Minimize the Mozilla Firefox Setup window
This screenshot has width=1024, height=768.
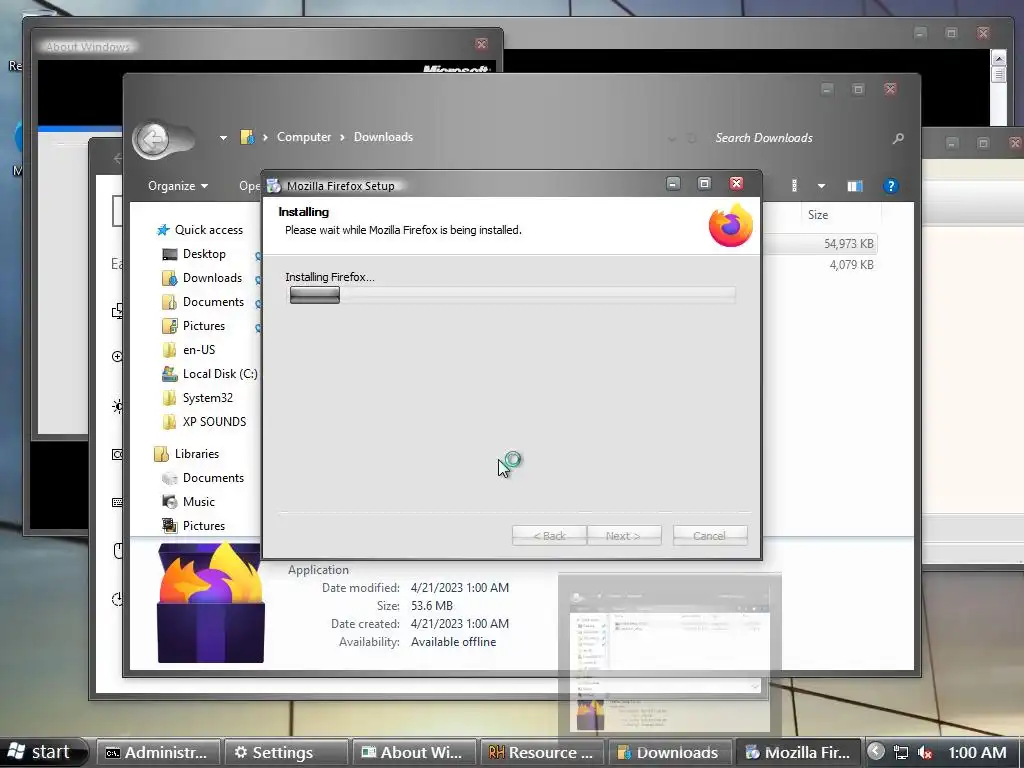tap(673, 184)
